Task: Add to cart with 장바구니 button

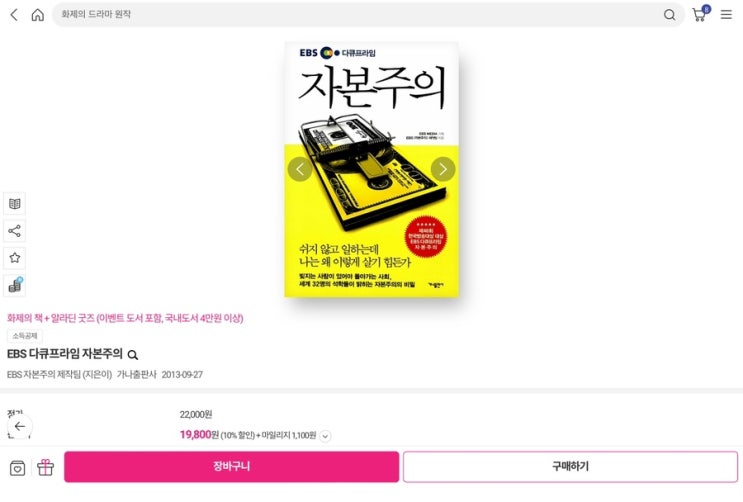Action: pos(231,466)
